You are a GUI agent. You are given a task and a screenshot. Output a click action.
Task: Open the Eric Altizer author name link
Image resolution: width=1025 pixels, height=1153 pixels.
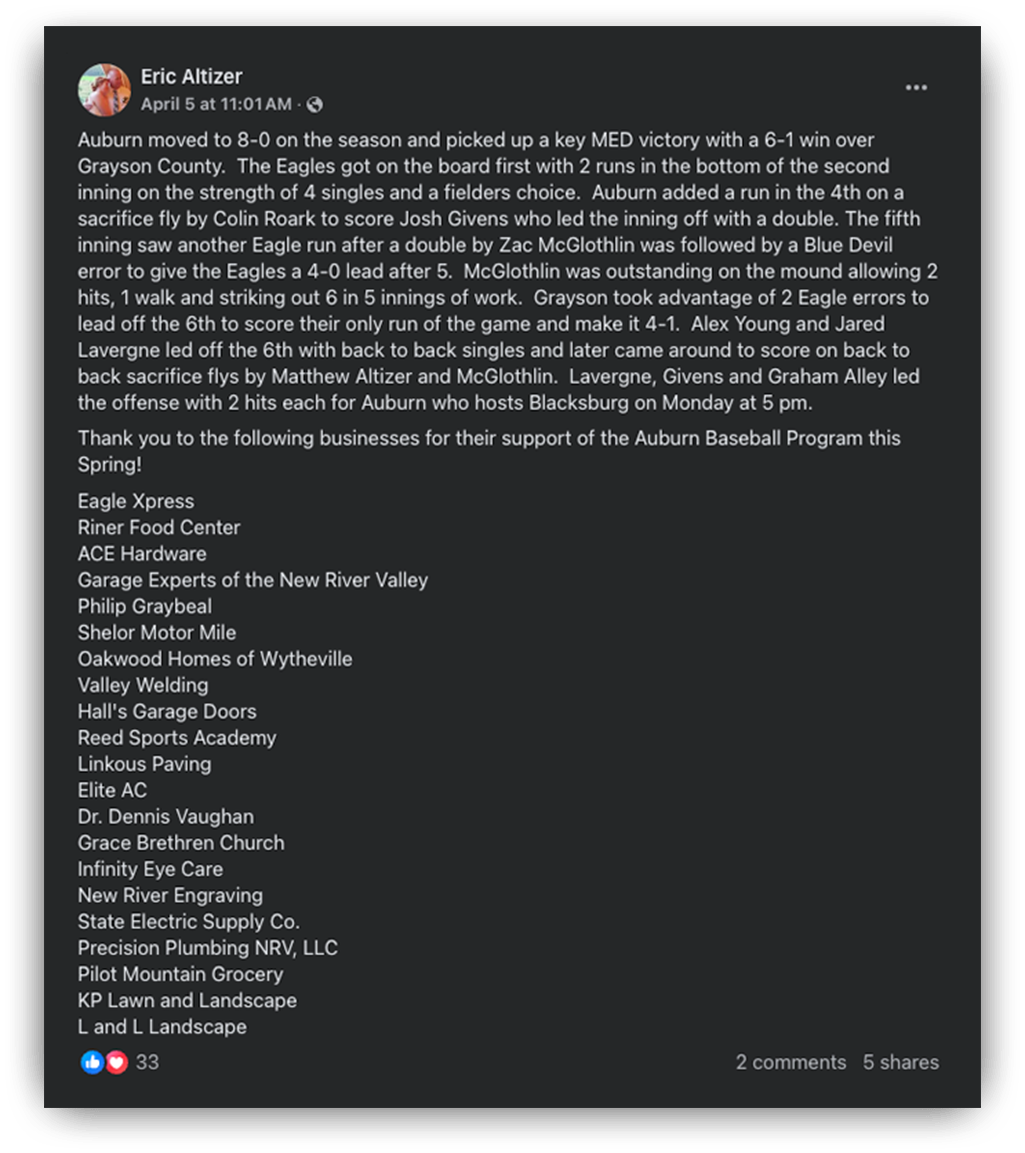(x=191, y=77)
